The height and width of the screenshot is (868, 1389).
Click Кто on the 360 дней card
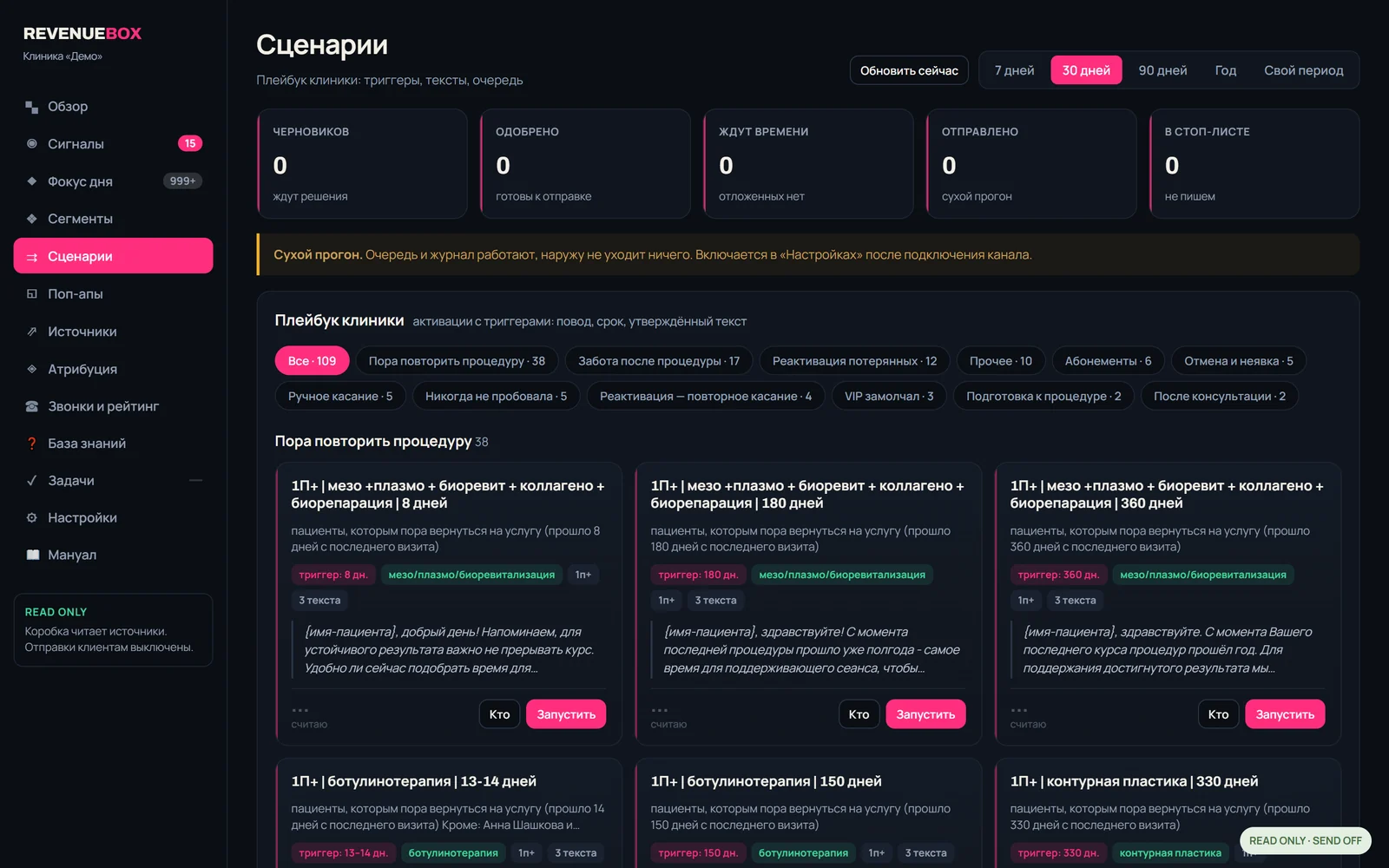coord(1218,714)
